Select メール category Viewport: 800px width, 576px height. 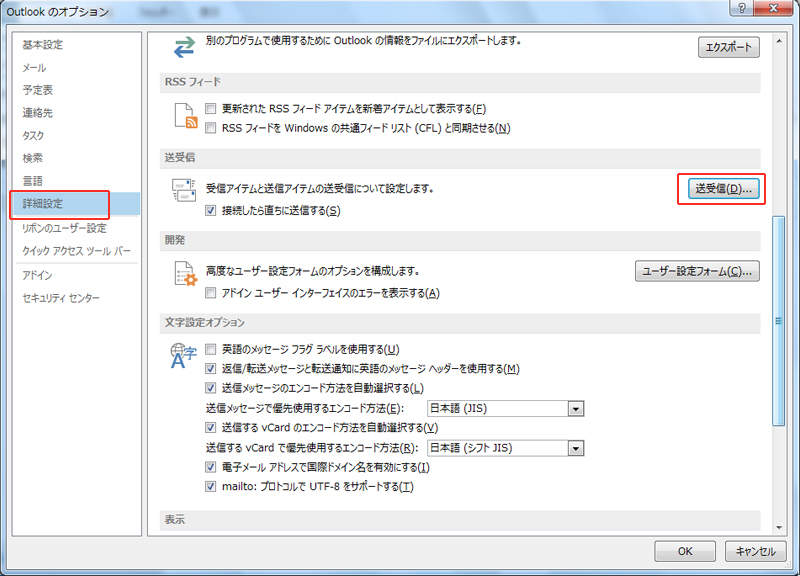[x=76, y=67]
